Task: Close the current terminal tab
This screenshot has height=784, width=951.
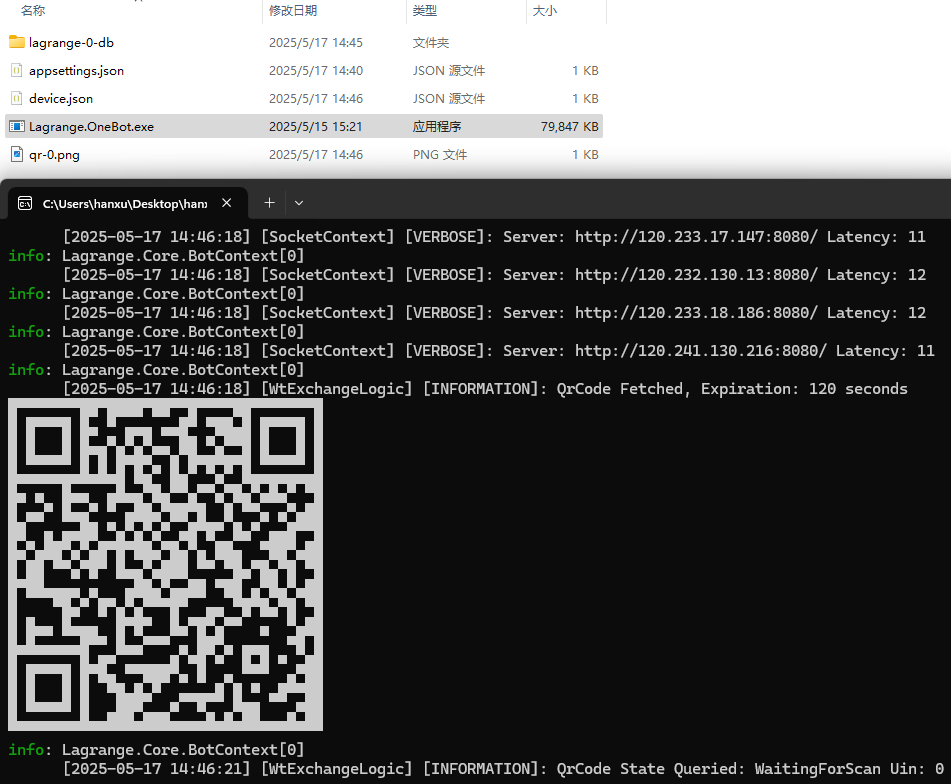Action: (x=227, y=203)
